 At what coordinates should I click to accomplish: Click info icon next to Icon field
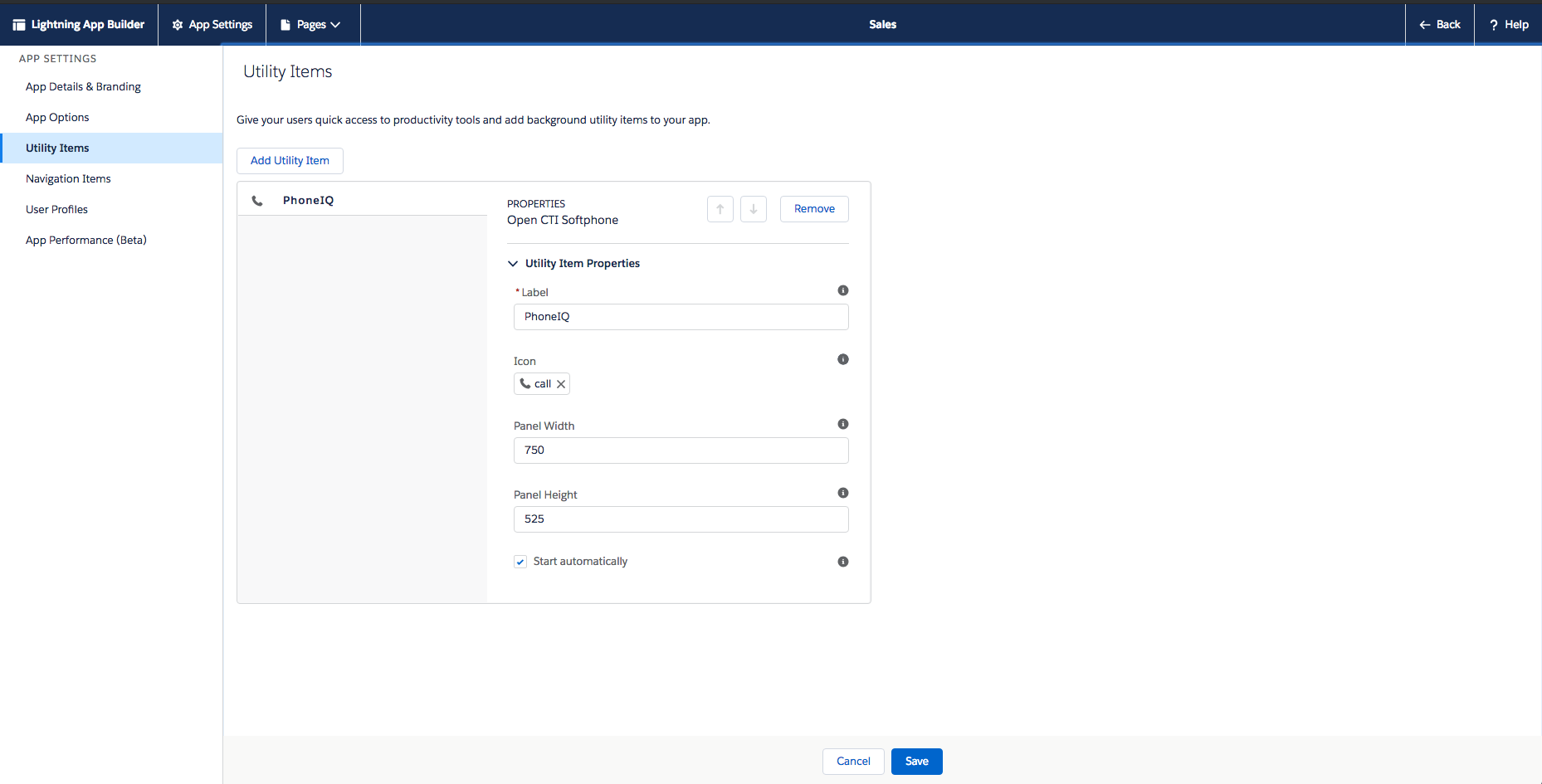[x=842, y=359]
